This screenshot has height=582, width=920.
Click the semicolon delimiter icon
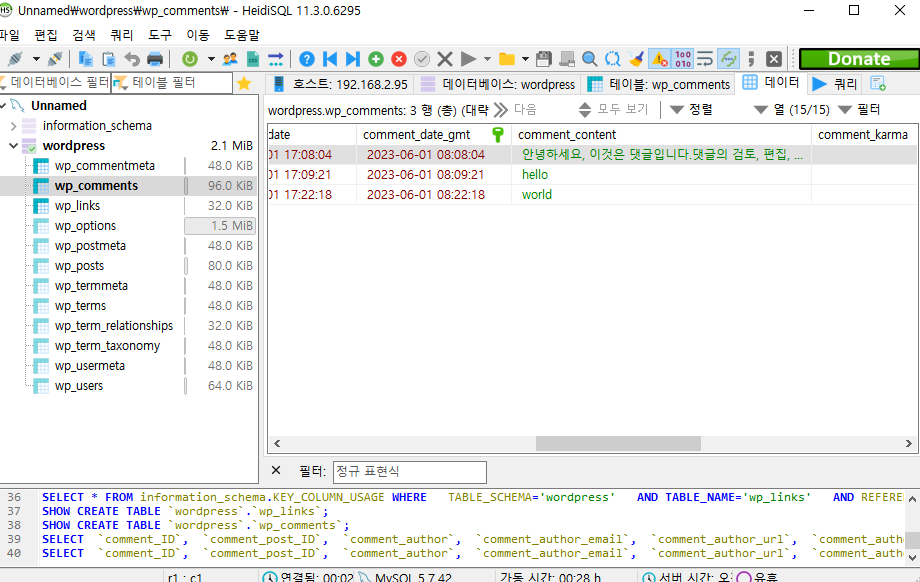coord(751,59)
